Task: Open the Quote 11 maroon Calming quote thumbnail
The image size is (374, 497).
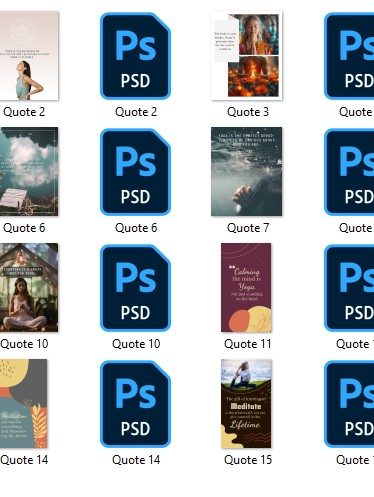Action: pyautogui.click(x=246, y=288)
